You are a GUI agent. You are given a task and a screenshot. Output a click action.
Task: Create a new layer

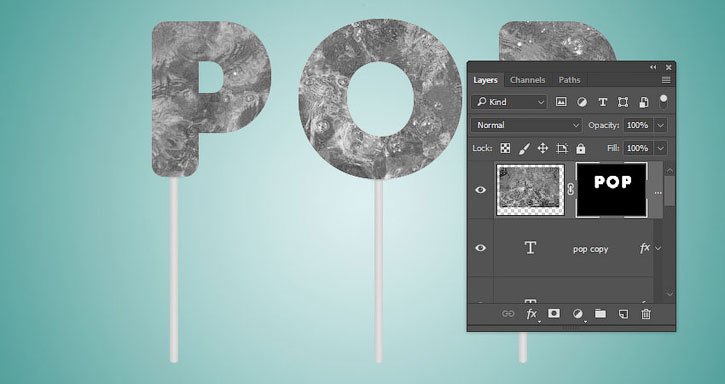623,314
